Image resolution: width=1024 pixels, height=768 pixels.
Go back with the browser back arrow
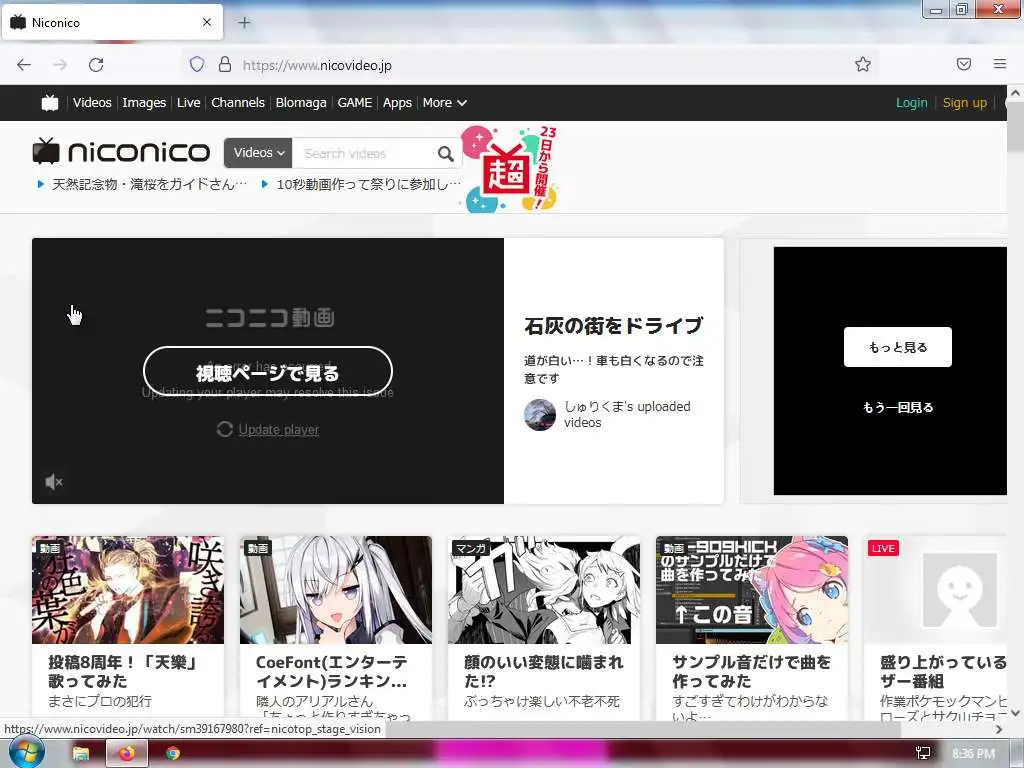click(x=24, y=65)
